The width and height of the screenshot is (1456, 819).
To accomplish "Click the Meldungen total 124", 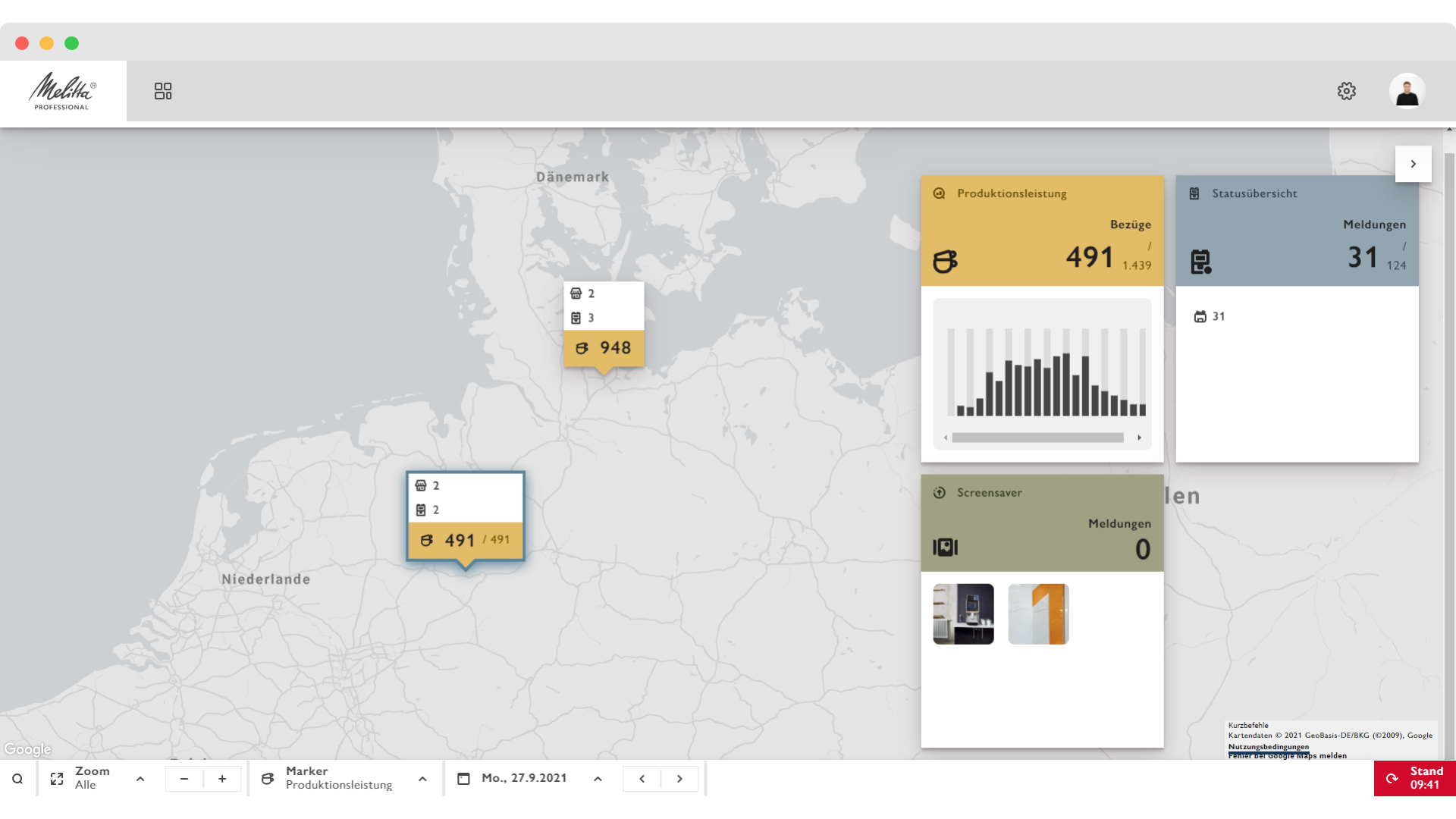I will point(1396,265).
